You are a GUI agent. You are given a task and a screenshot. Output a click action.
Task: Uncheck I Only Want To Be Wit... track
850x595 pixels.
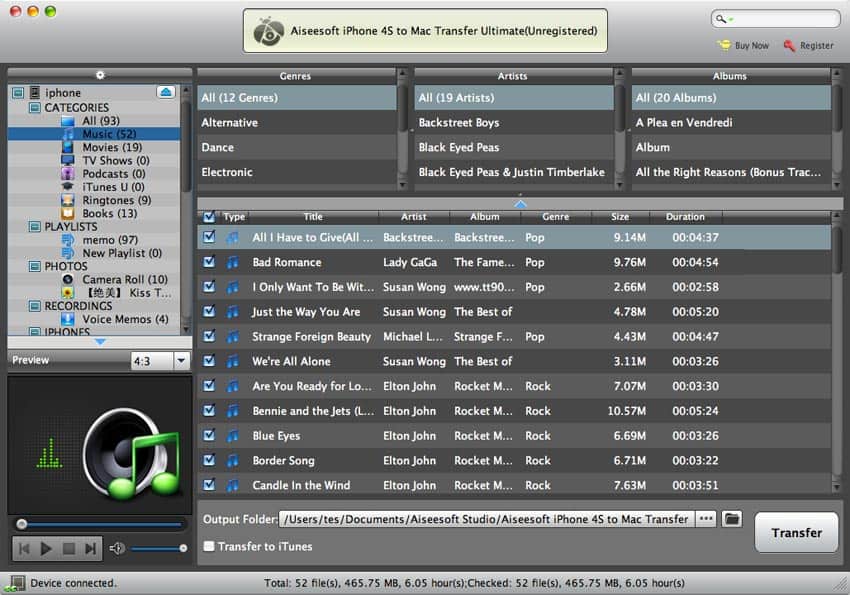click(209, 286)
